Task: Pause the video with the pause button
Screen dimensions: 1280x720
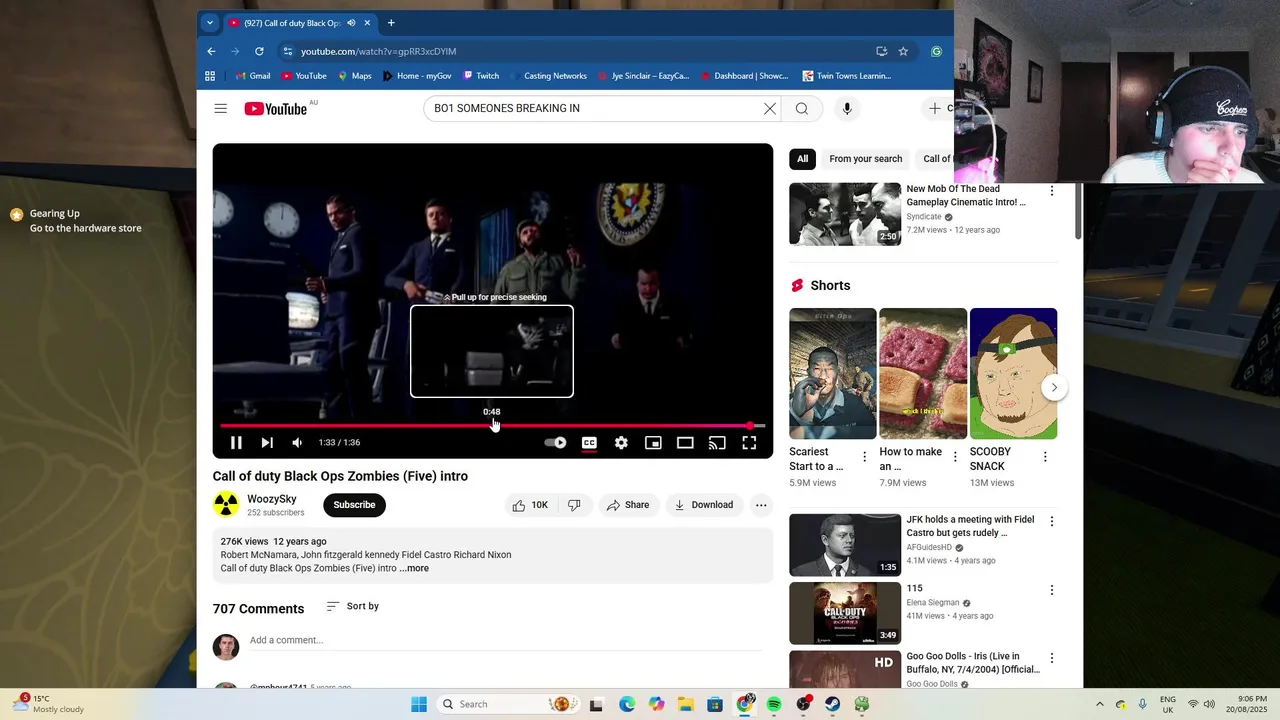Action: [x=236, y=443]
